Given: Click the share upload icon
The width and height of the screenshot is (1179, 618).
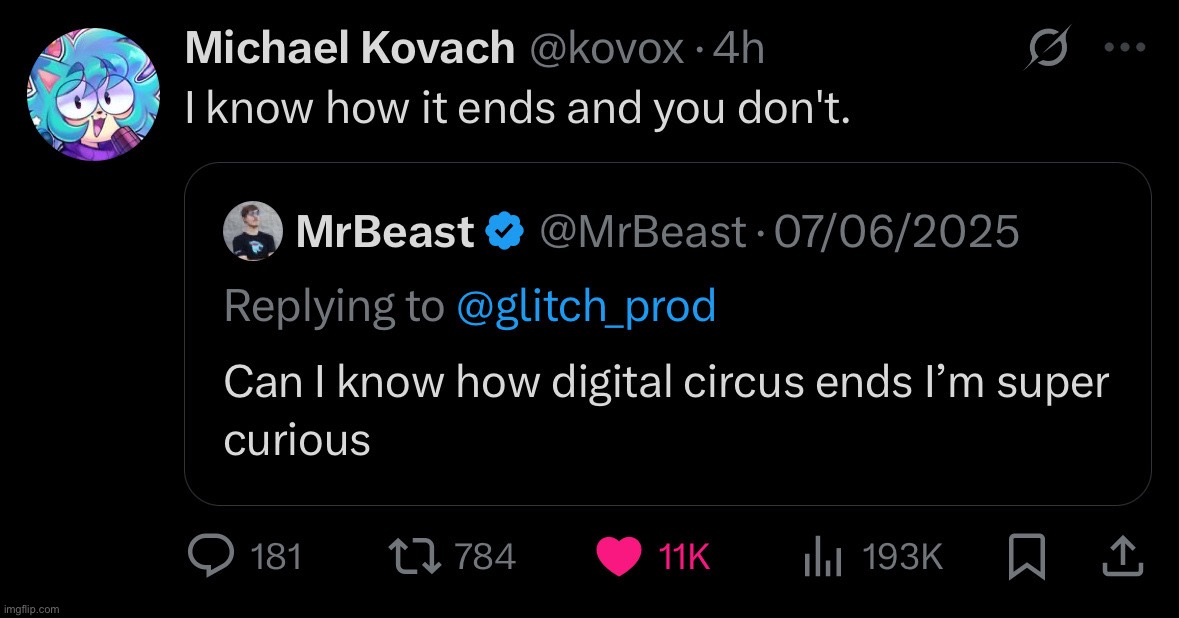Looking at the screenshot, I should (1120, 557).
